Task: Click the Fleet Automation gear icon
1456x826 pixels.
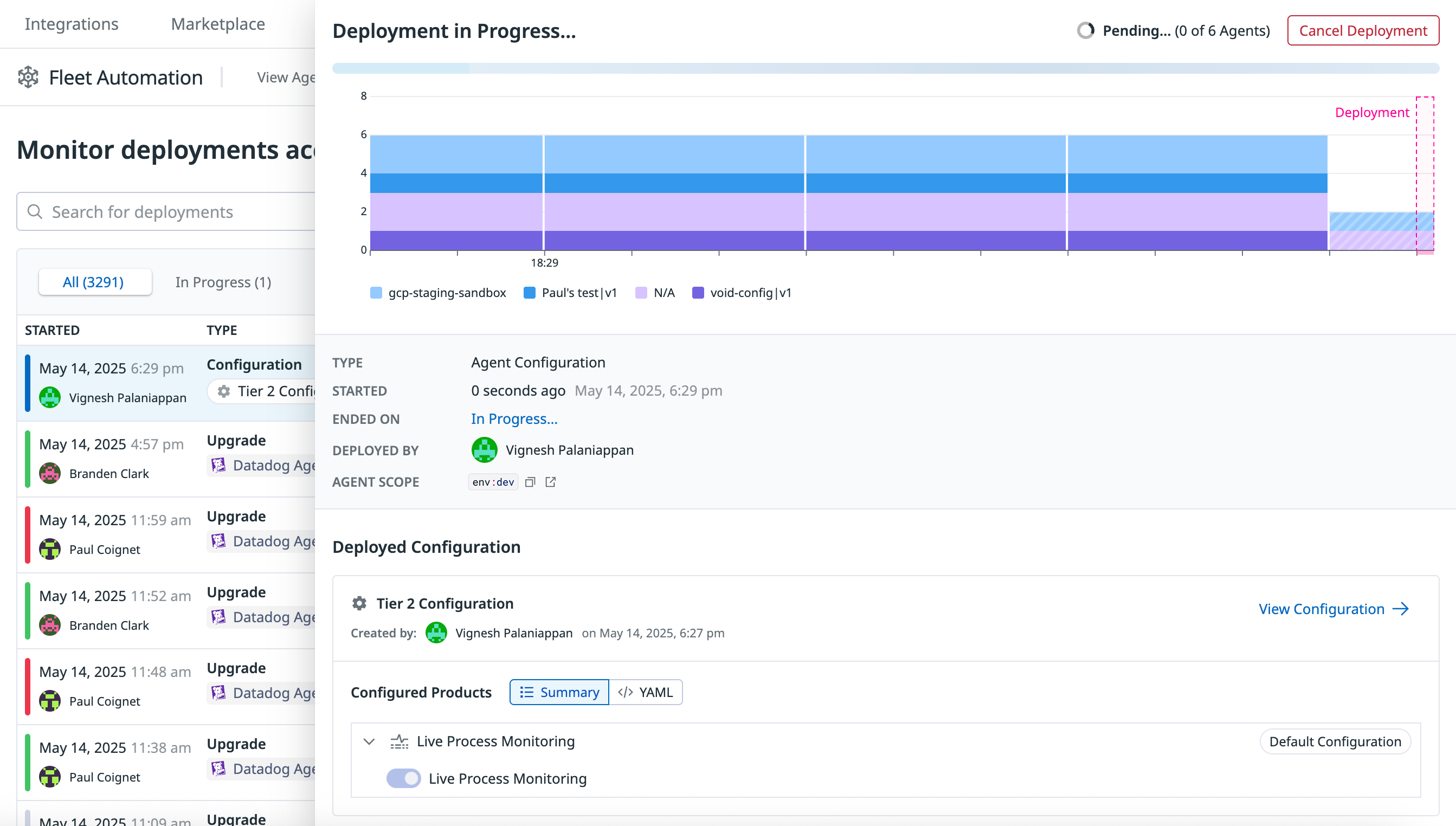Action: [x=29, y=76]
